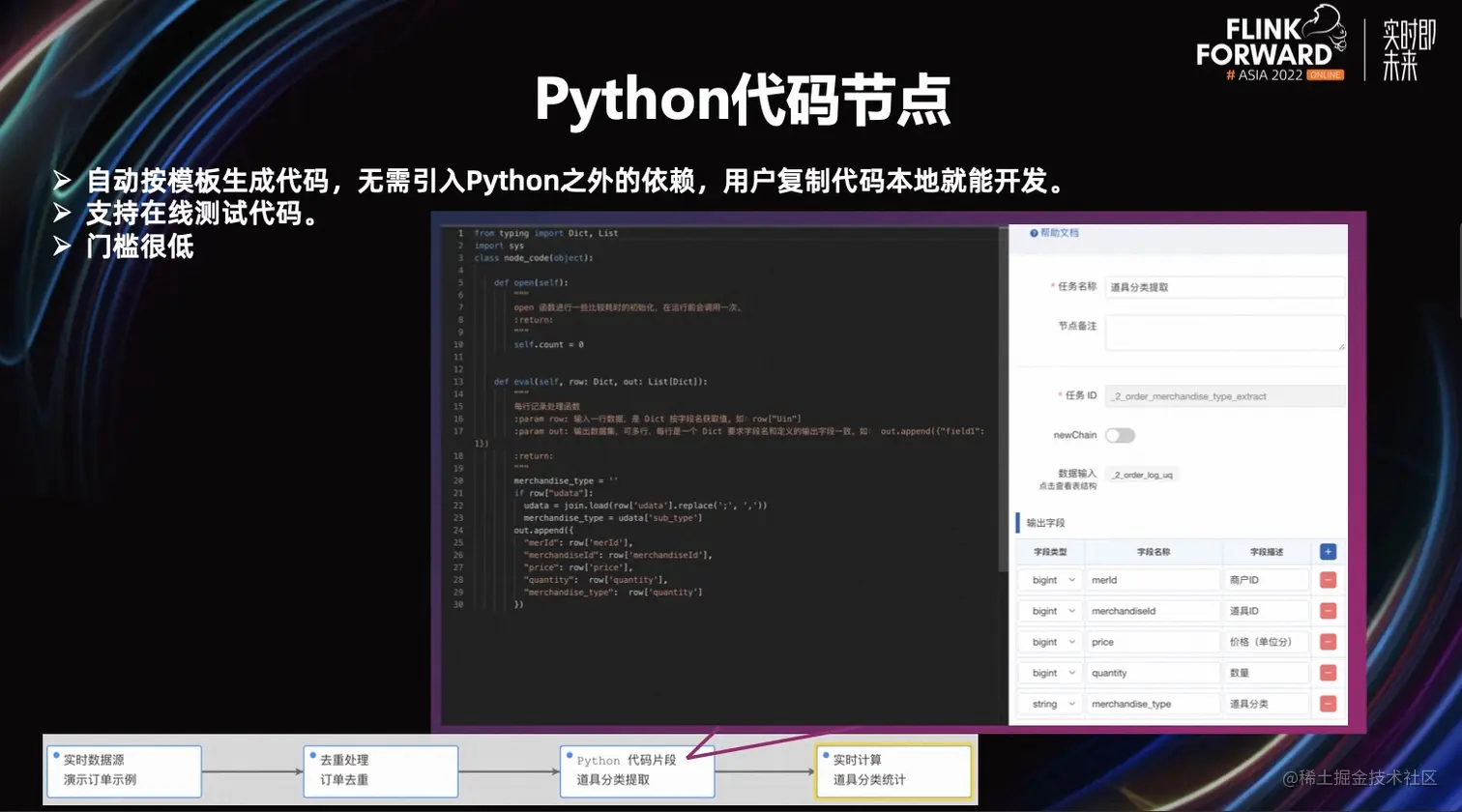Open type dropdown for price row
The width and height of the screenshot is (1462, 812).
click(1050, 642)
